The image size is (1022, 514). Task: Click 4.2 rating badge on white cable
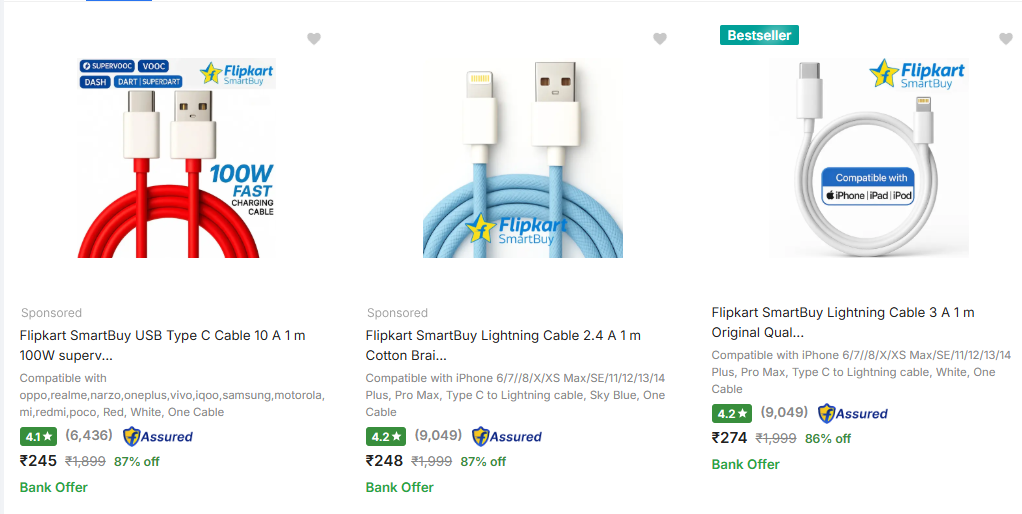pos(731,413)
